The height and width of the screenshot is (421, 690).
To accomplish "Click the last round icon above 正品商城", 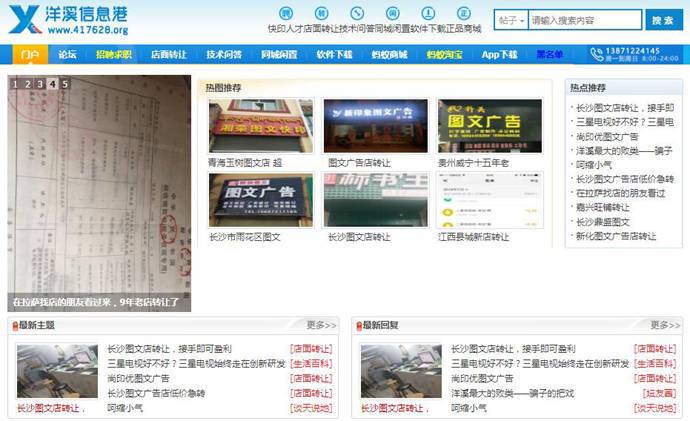I will [x=460, y=12].
